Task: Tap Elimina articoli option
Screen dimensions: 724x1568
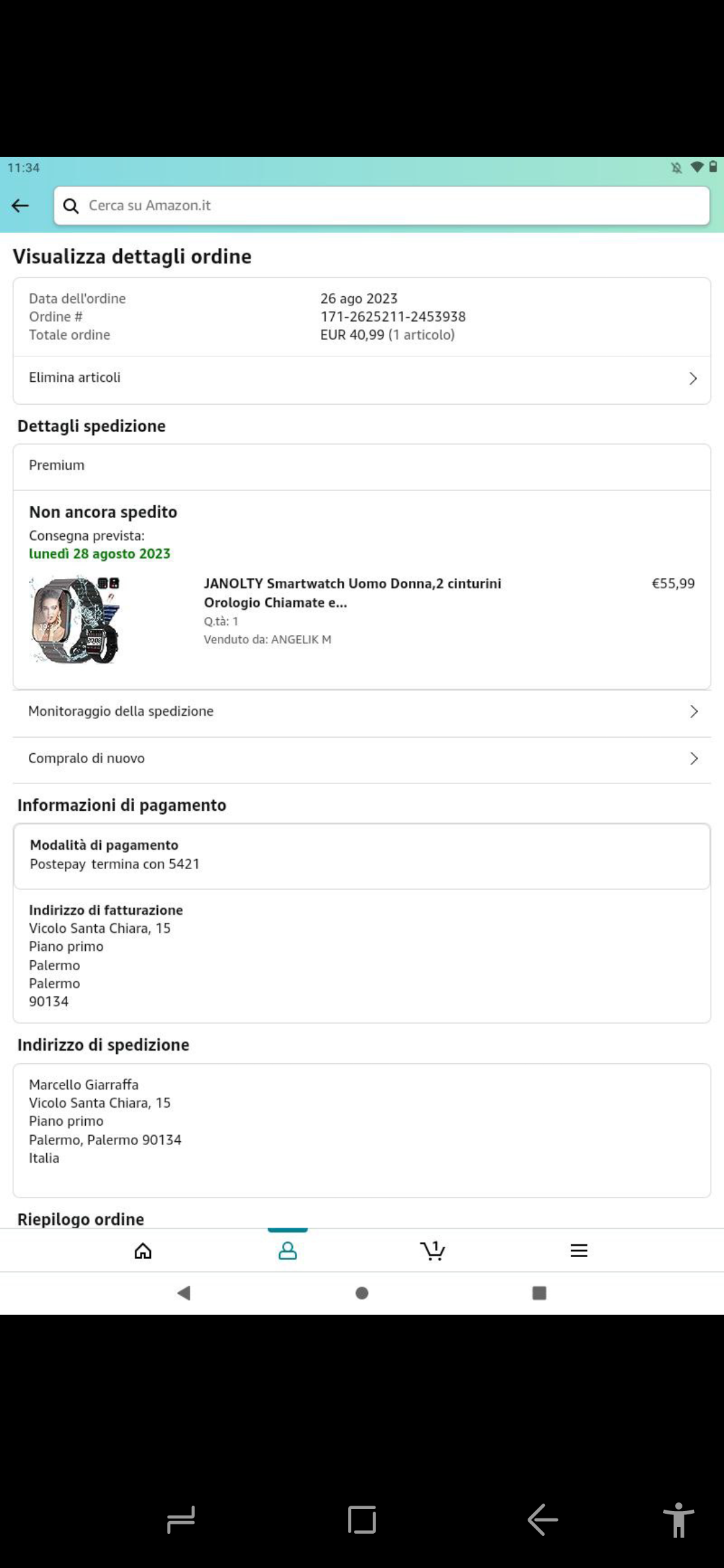Action: coord(75,378)
